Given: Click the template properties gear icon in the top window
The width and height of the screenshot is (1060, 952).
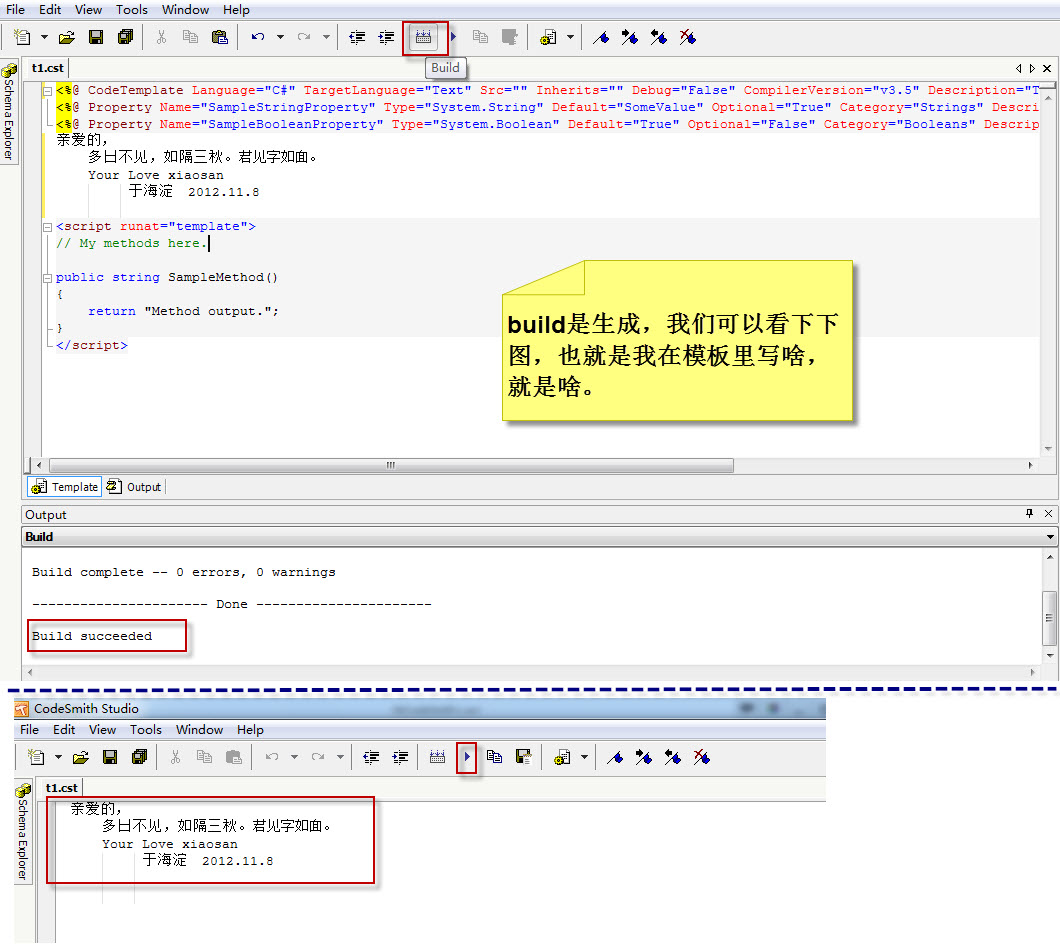Looking at the screenshot, I should coord(548,37).
